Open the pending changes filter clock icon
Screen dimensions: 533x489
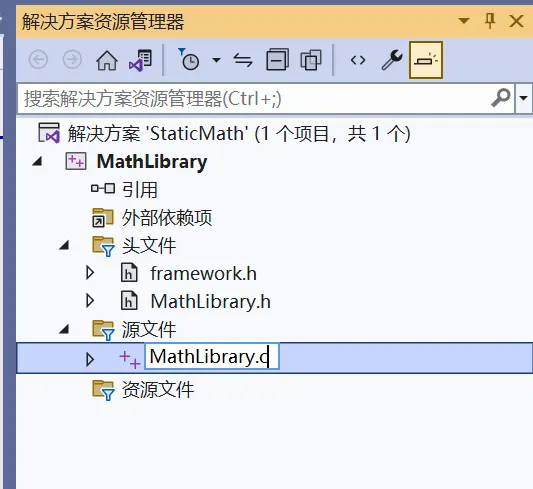(x=188, y=60)
